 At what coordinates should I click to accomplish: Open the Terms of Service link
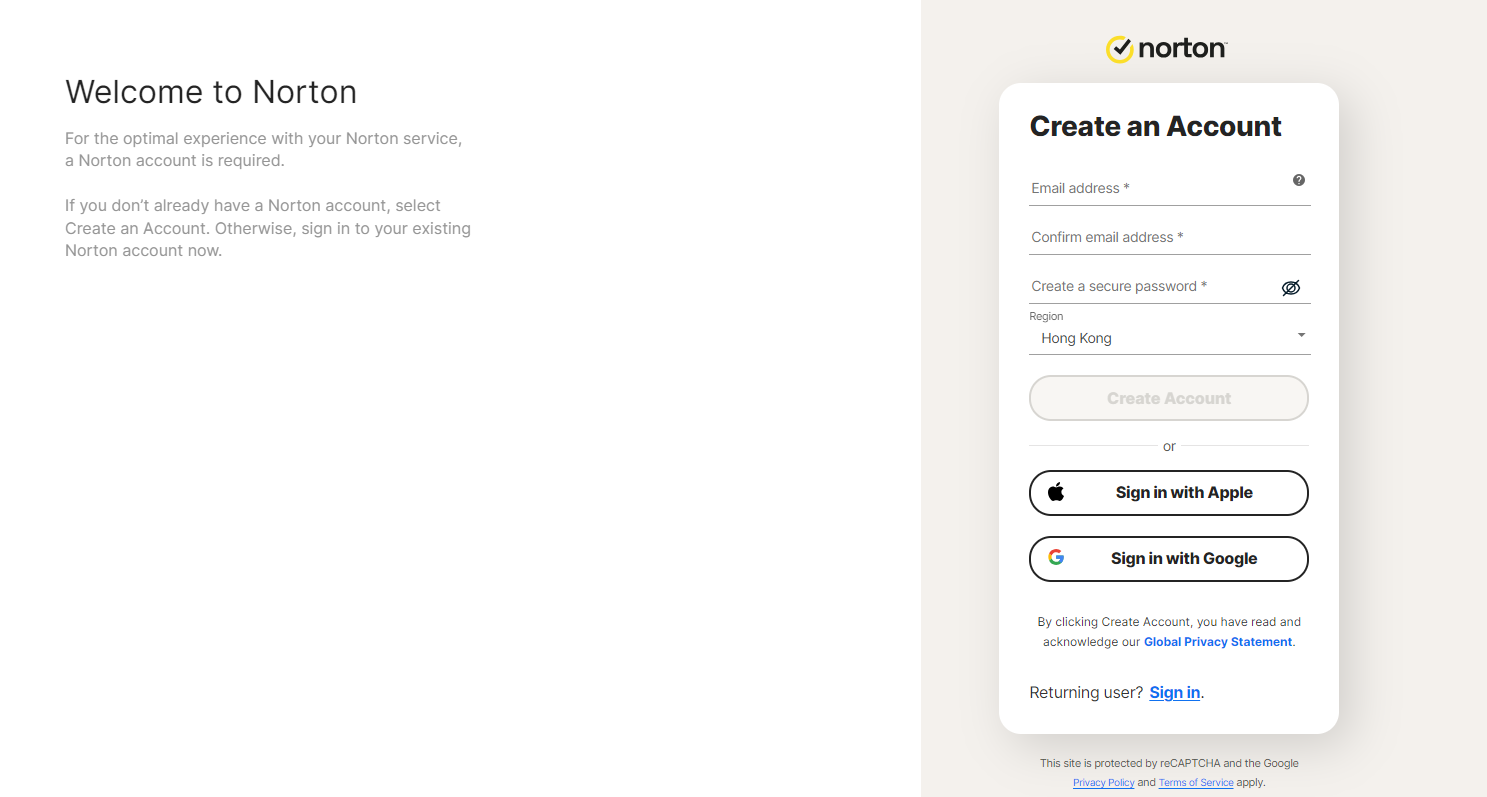1195,782
